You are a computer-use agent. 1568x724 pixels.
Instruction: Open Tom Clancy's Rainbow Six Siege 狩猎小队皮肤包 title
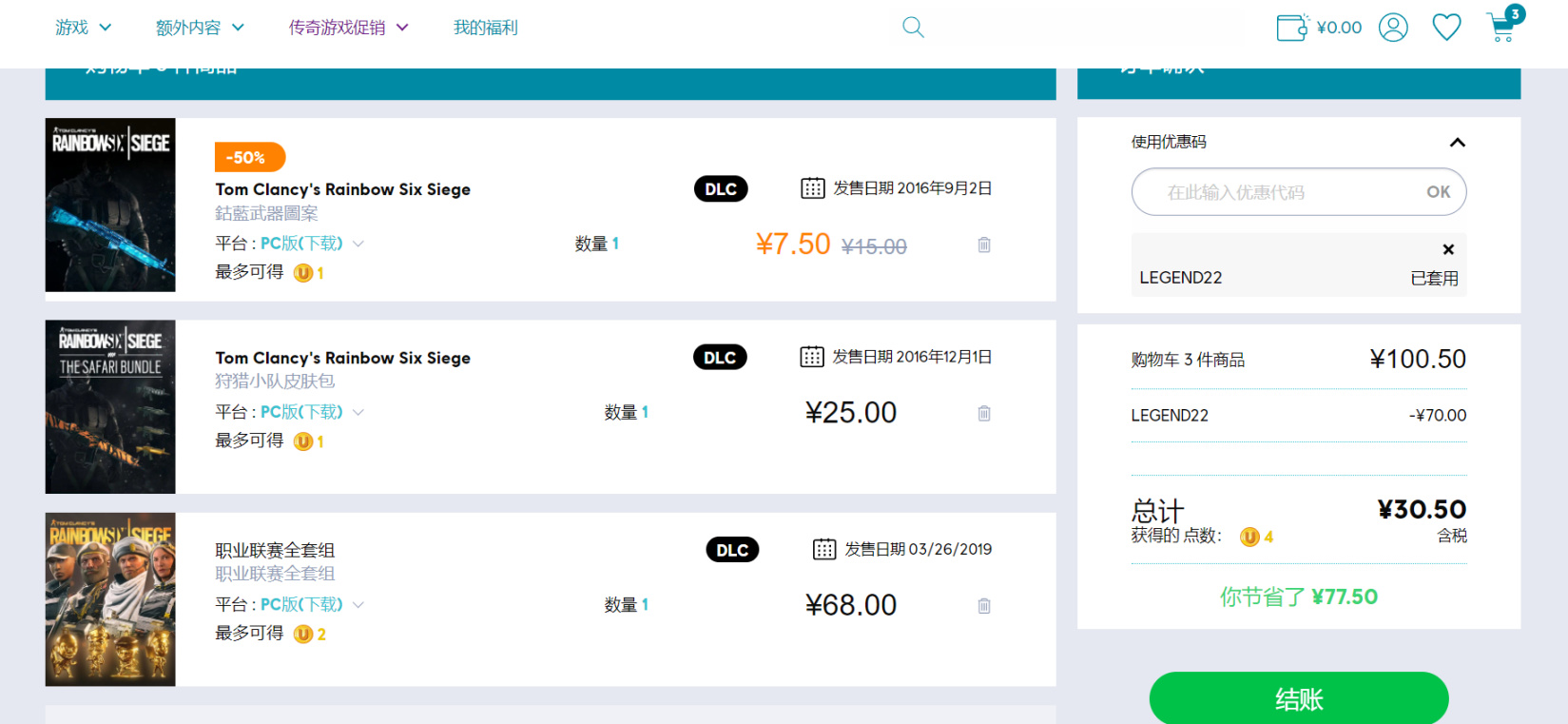tap(342, 358)
